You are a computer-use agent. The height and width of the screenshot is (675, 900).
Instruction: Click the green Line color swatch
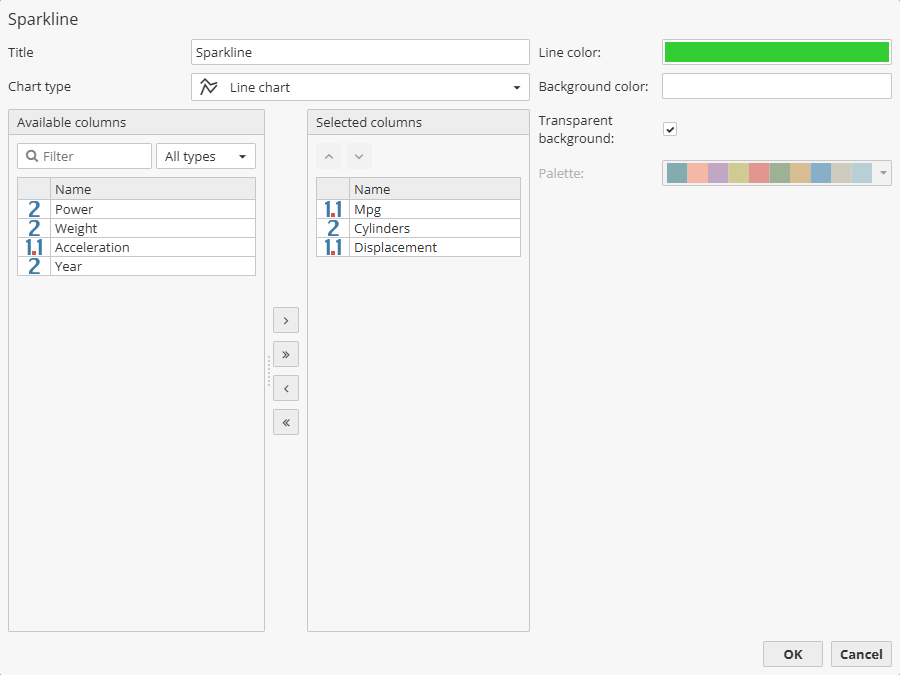(776, 51)
